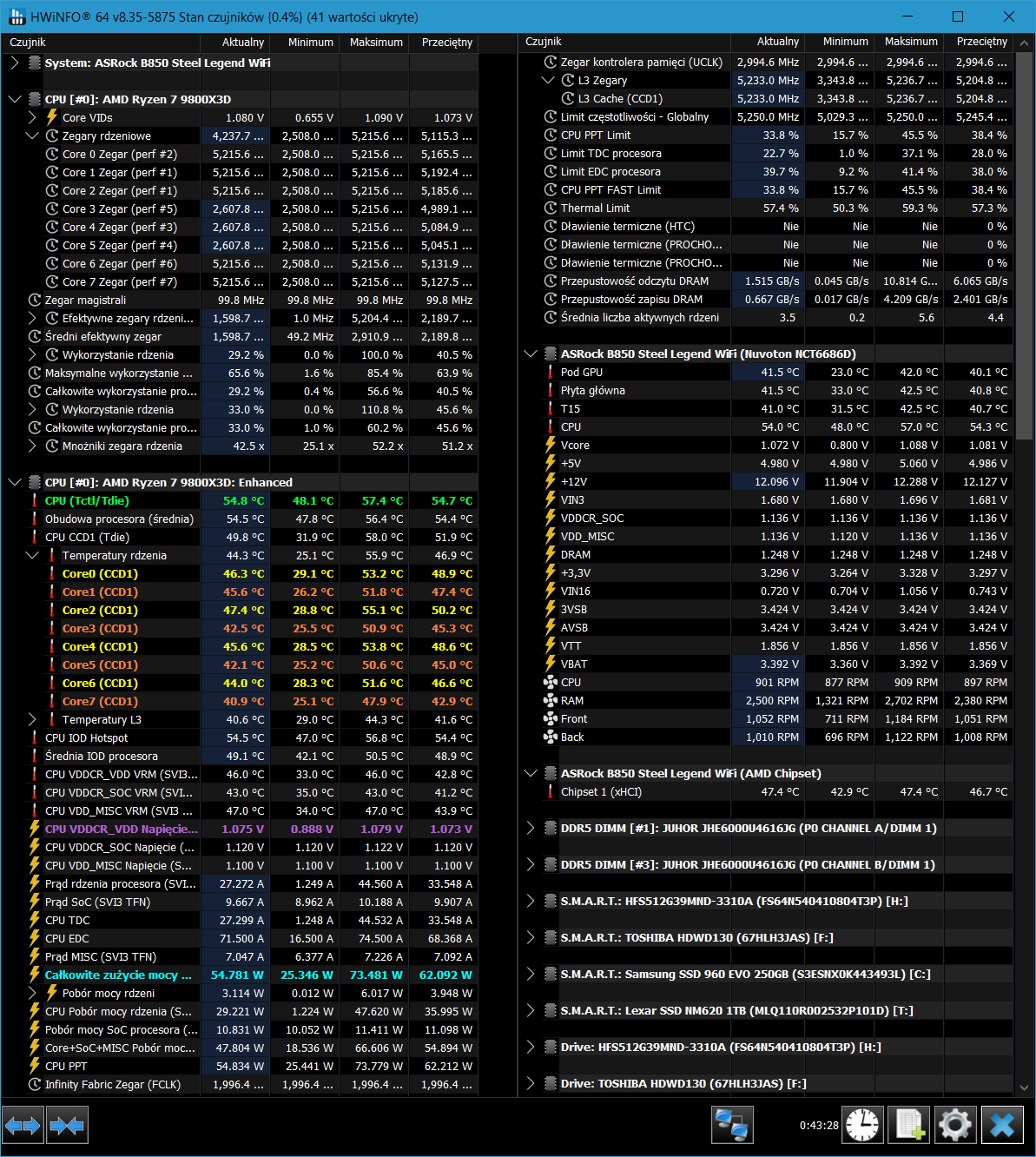
Task: Select Core0 (CCD1) temperature row
Action: click(239, 573)
